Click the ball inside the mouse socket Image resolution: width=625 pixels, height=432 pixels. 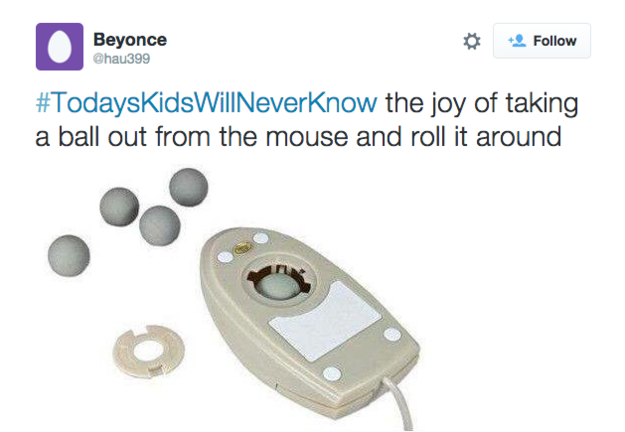click(271, 290)
